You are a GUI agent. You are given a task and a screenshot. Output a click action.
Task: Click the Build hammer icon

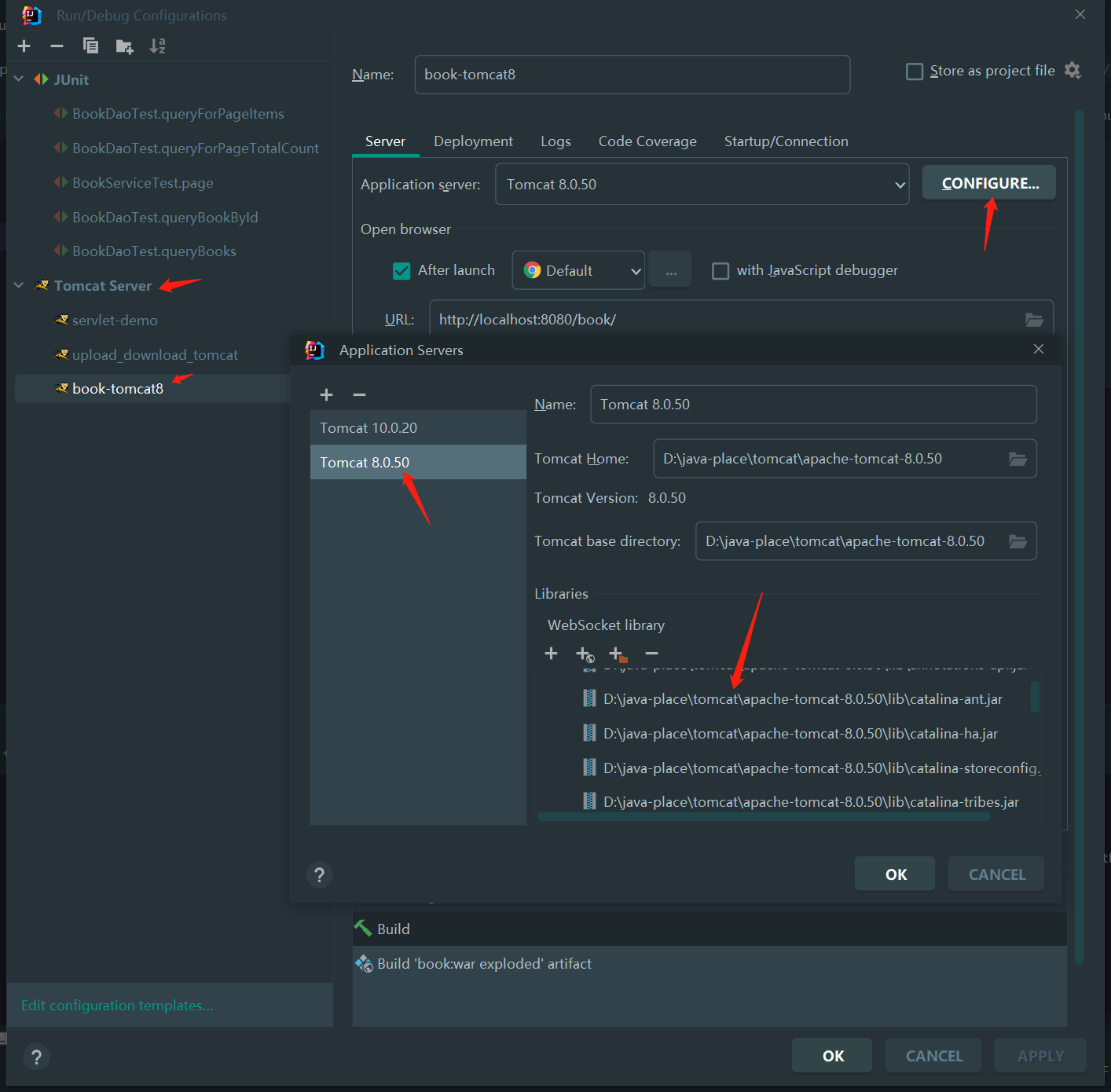363,929
